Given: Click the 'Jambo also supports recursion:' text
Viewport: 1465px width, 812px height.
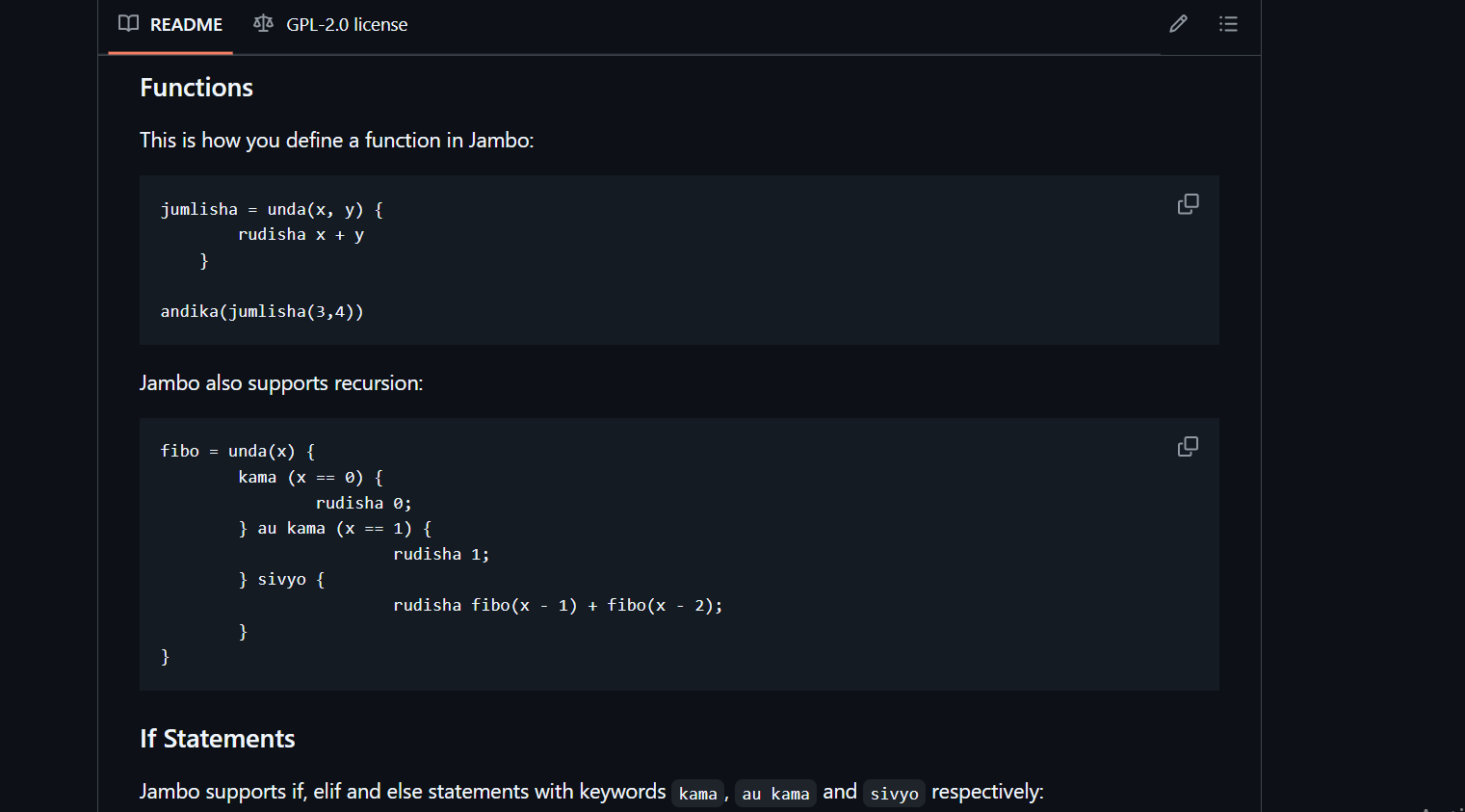Looking at the screenshot, I should tap(281, 383).
